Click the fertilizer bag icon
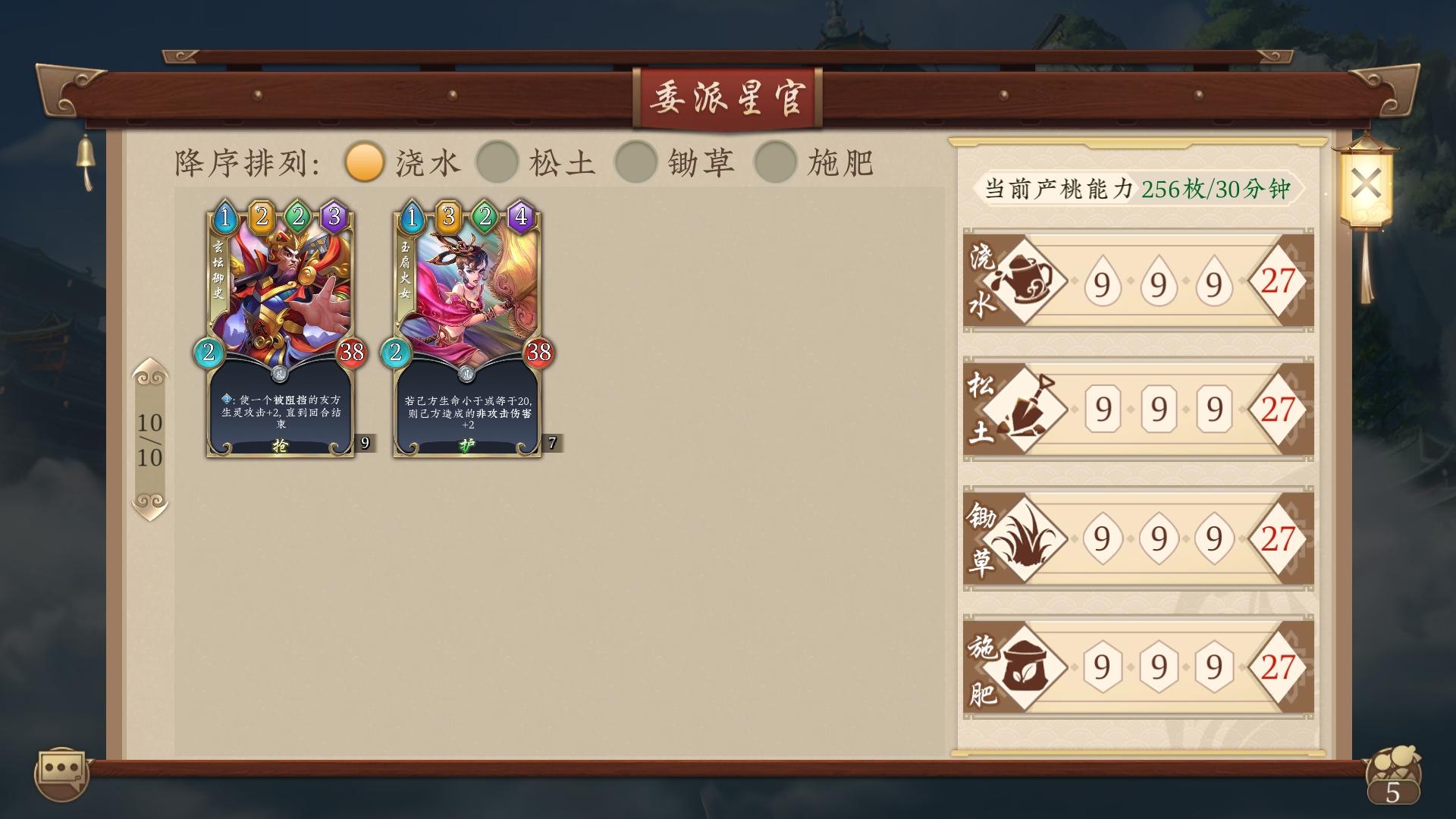The height and width of the screenshot is (819, 1456). click(x=1024, y=667)
